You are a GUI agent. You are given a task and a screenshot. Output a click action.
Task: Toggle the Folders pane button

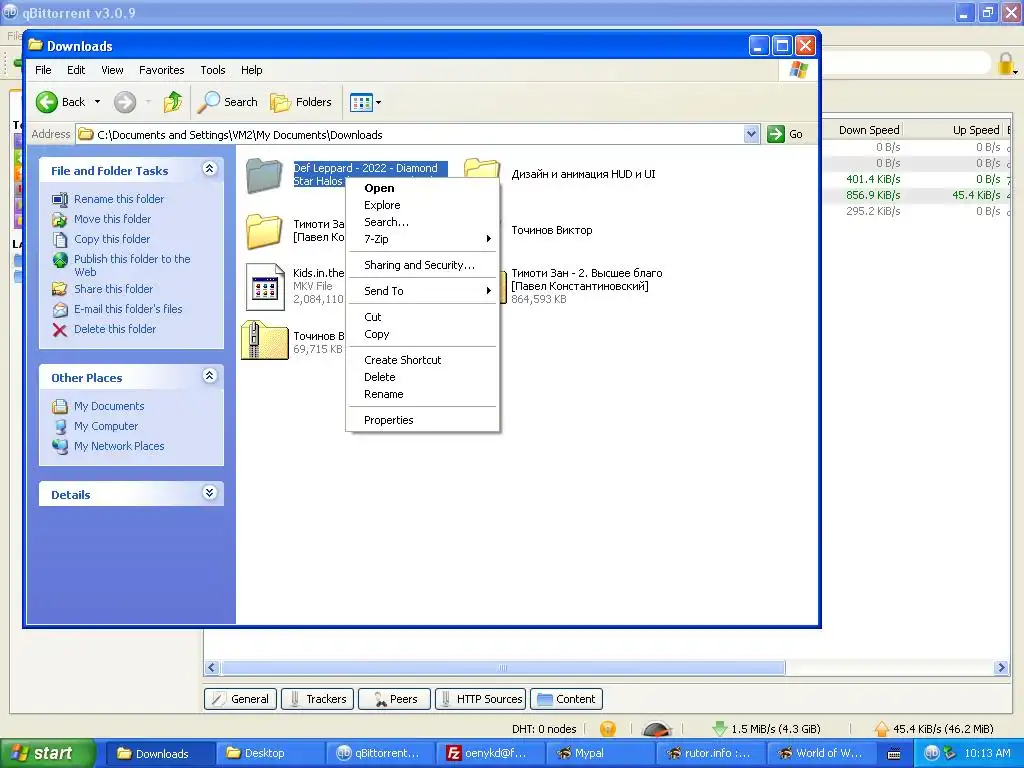[x=302, y=102]
